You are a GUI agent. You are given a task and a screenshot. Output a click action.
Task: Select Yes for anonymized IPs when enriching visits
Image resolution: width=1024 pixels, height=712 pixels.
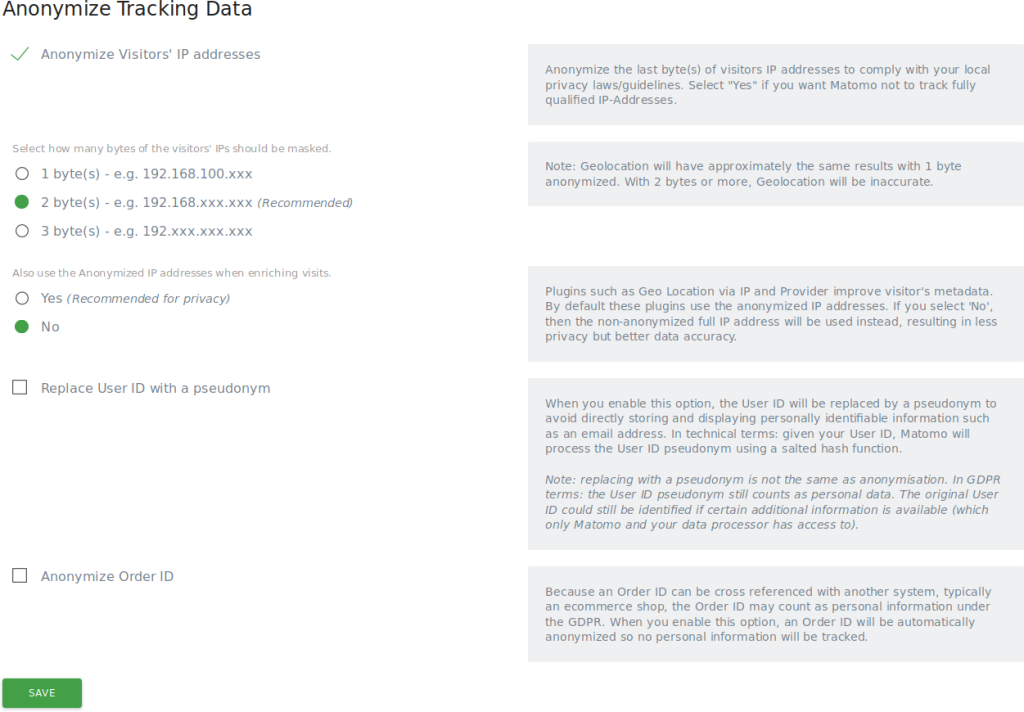pyautogui.click(x=21, y=297)
